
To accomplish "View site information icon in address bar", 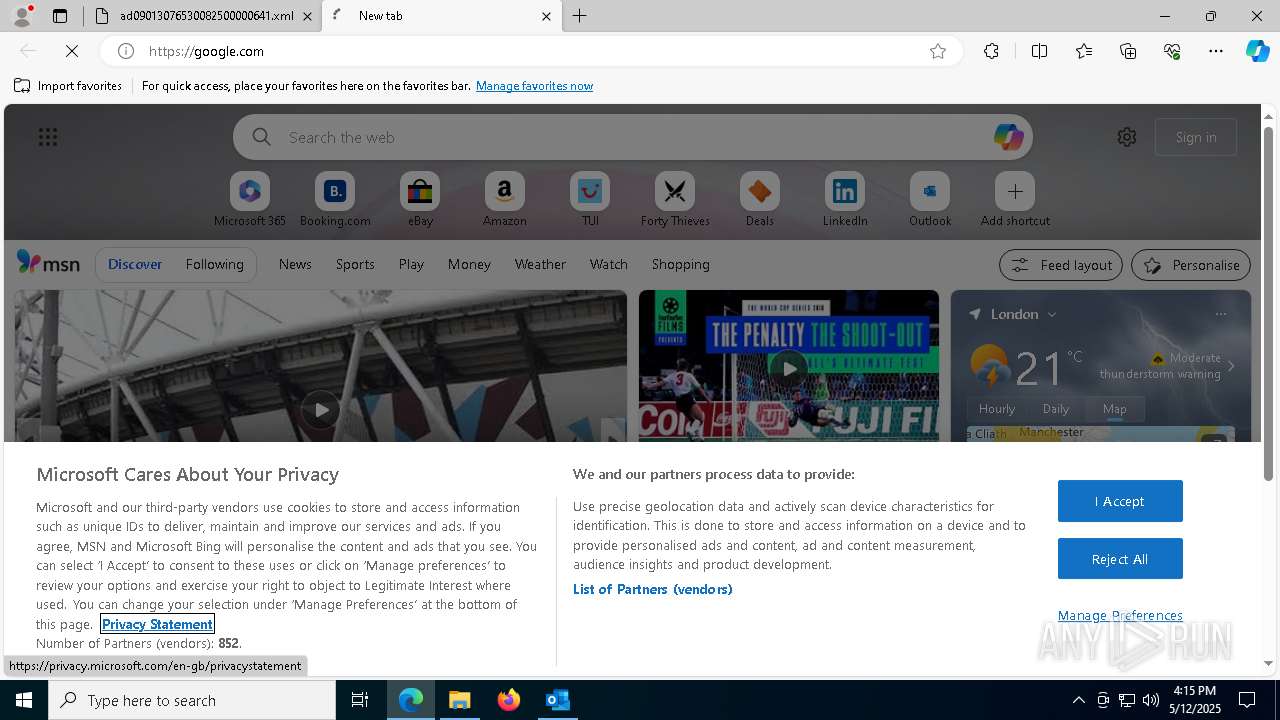I will tap(126, 51).
